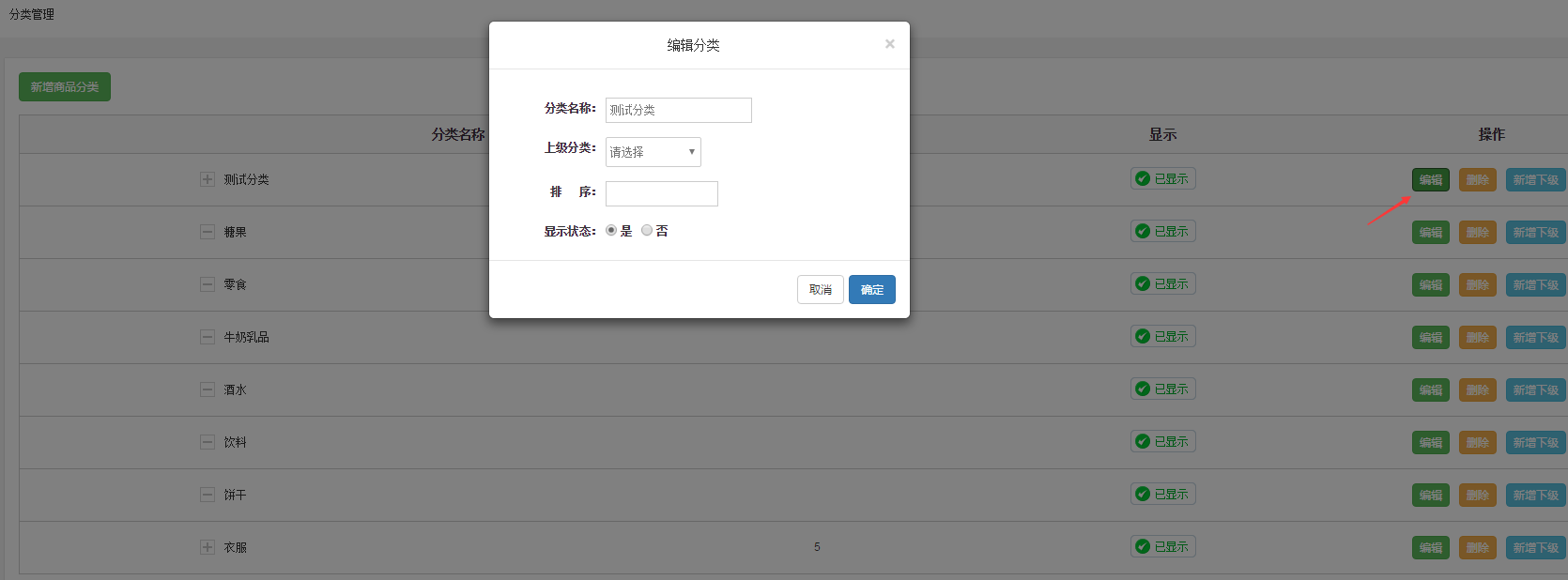Add subcategory under 饼干 via 新增下级

point(1536,495)
